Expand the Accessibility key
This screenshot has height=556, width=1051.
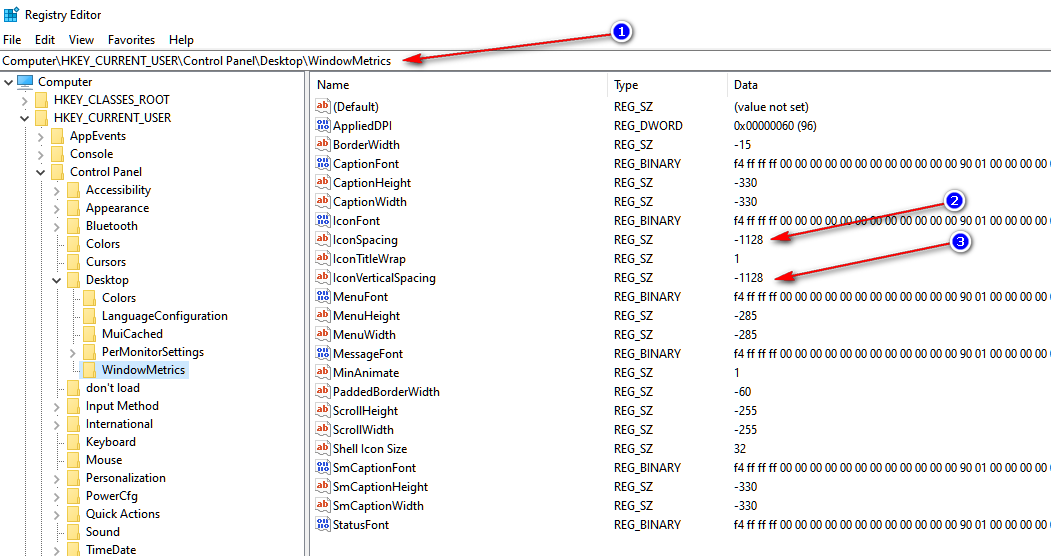(57, 191)
